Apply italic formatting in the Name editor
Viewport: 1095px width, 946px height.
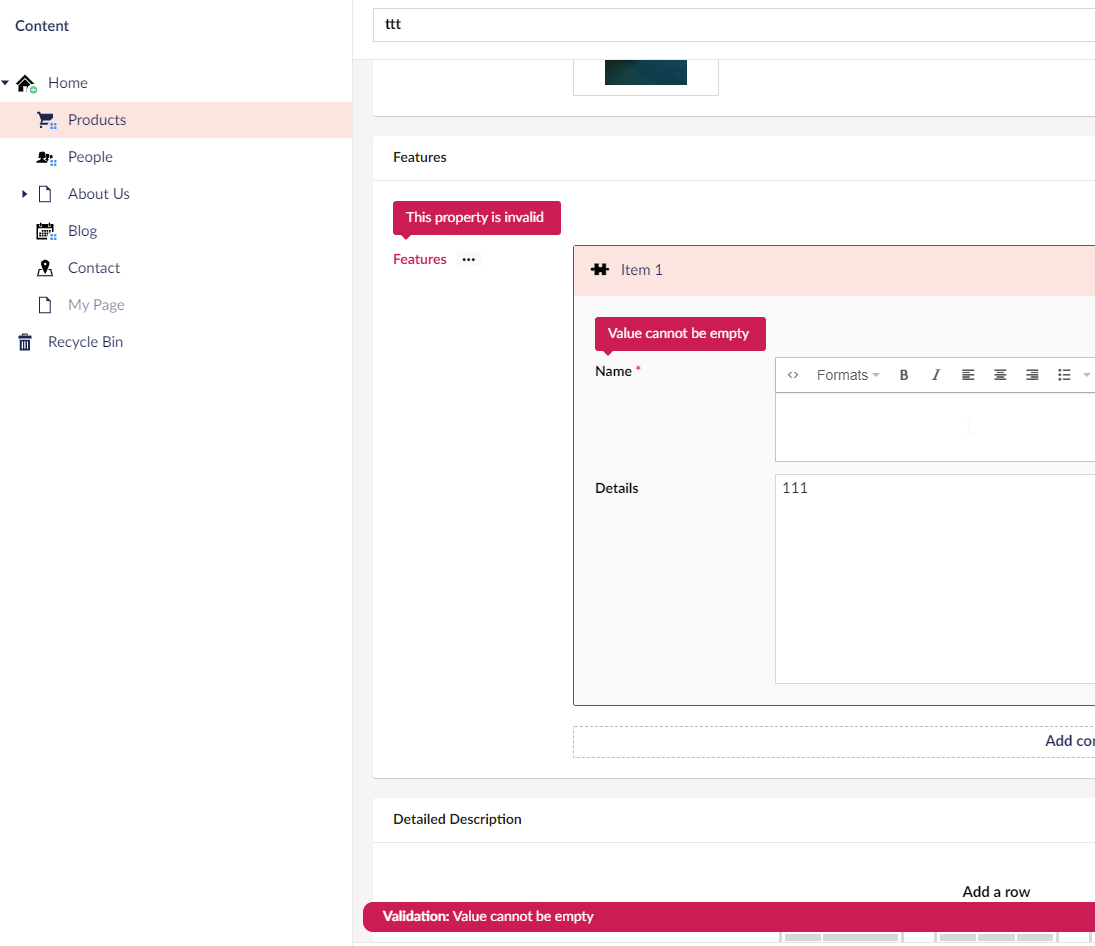point(935,374)
